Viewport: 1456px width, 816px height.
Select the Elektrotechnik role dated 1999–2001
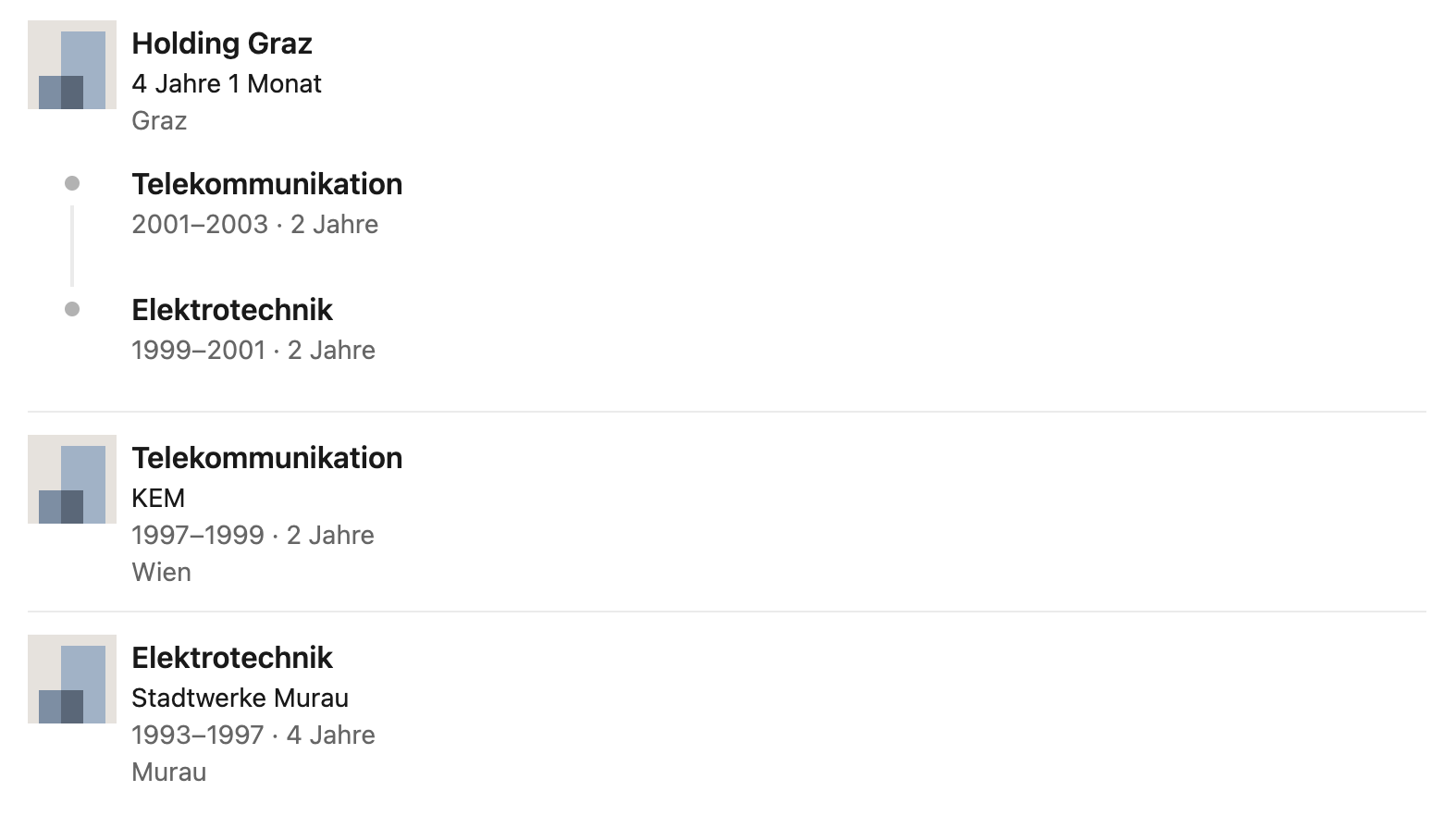tap(232, 310)
